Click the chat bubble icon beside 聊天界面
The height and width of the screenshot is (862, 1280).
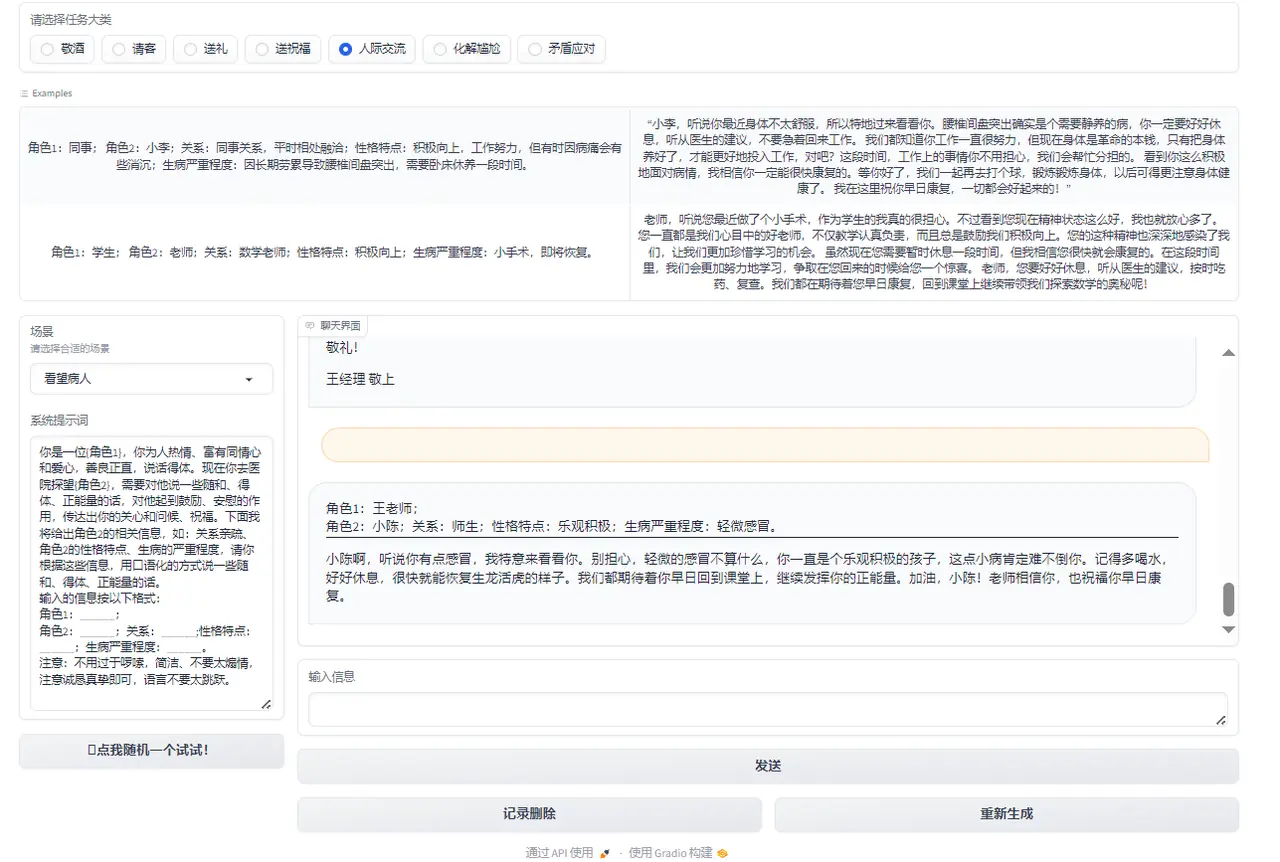[310, 326]
